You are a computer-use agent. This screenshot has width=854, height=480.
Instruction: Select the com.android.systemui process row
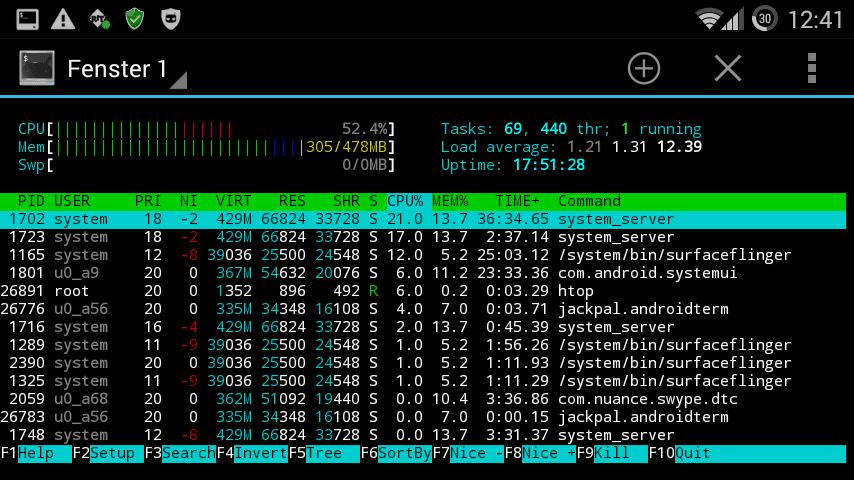[x=423, y=273]
